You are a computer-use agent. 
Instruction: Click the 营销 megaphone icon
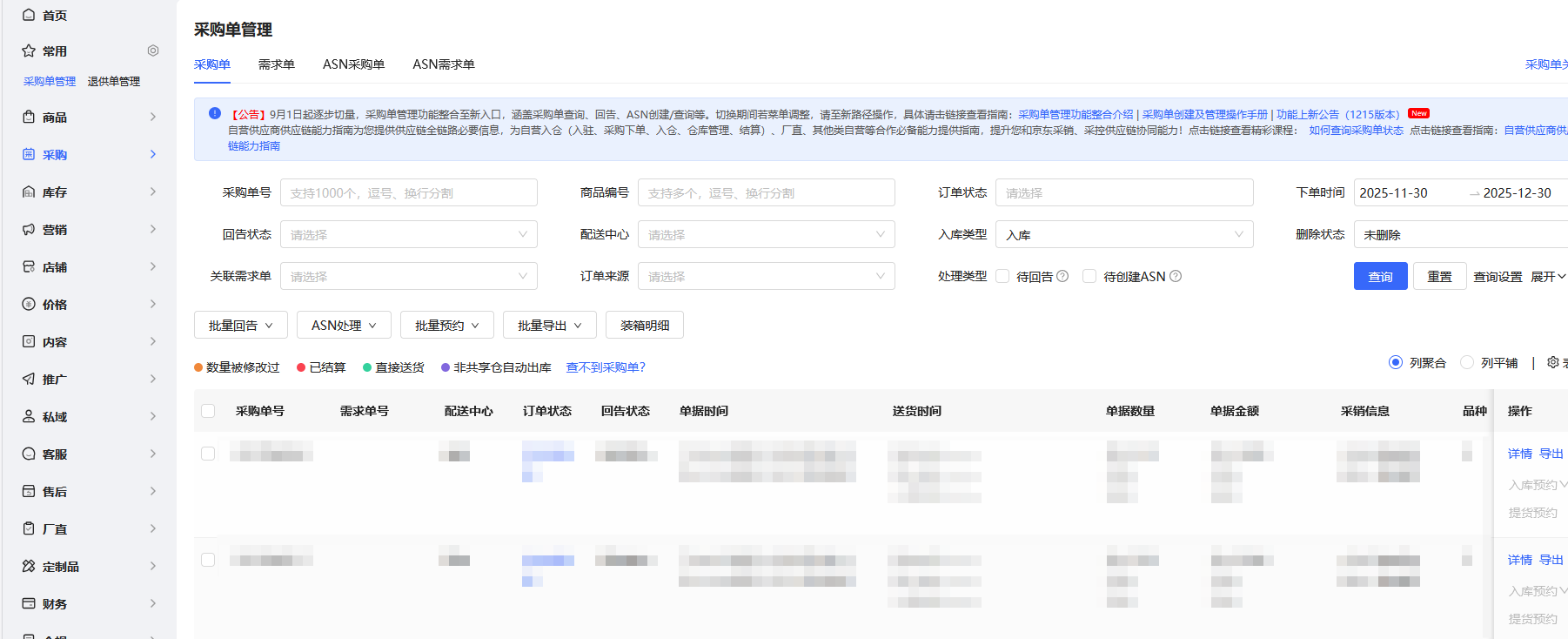point(29,229)
